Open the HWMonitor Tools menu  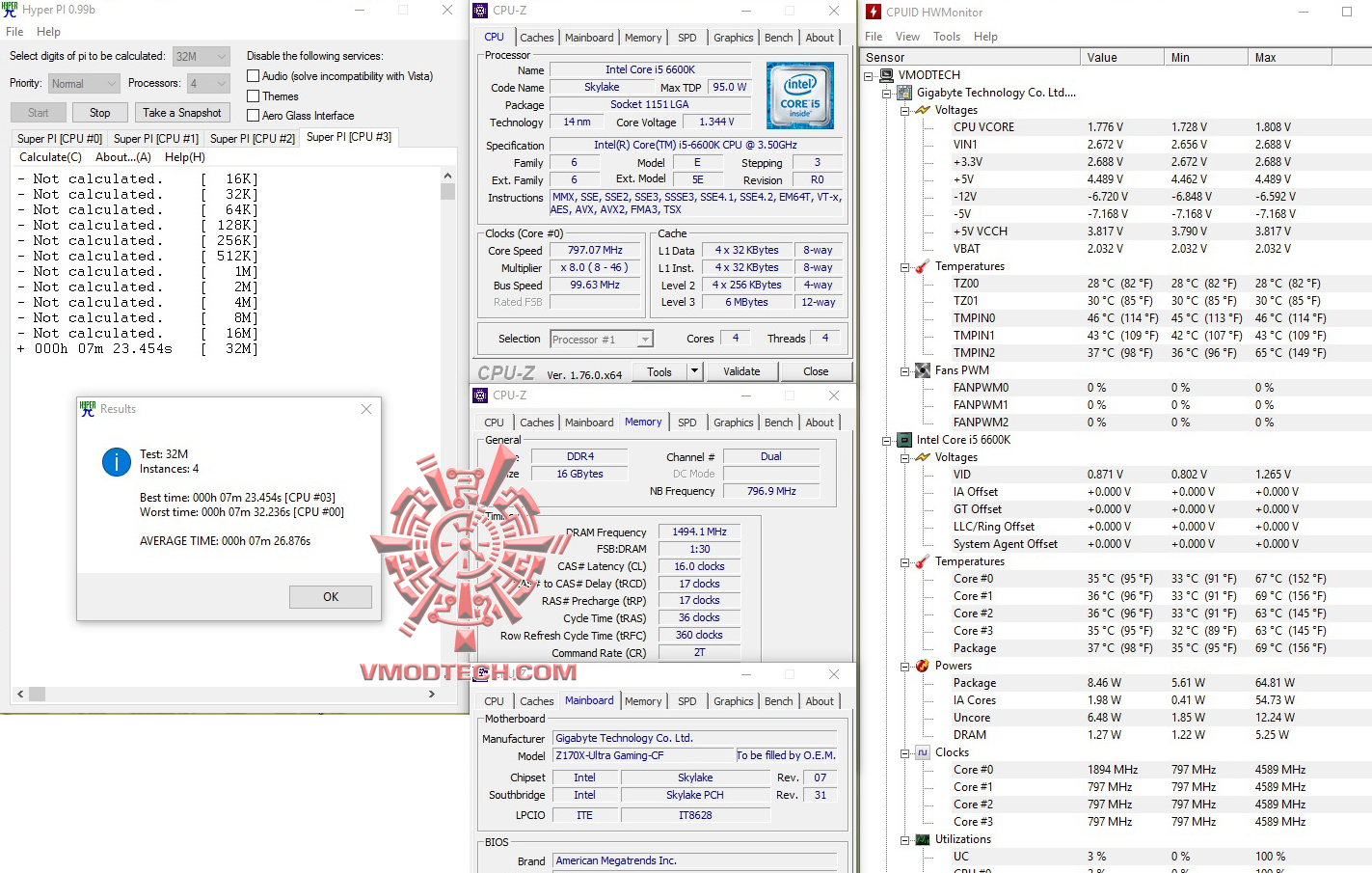pyautogui.click(x=947, y=37)
